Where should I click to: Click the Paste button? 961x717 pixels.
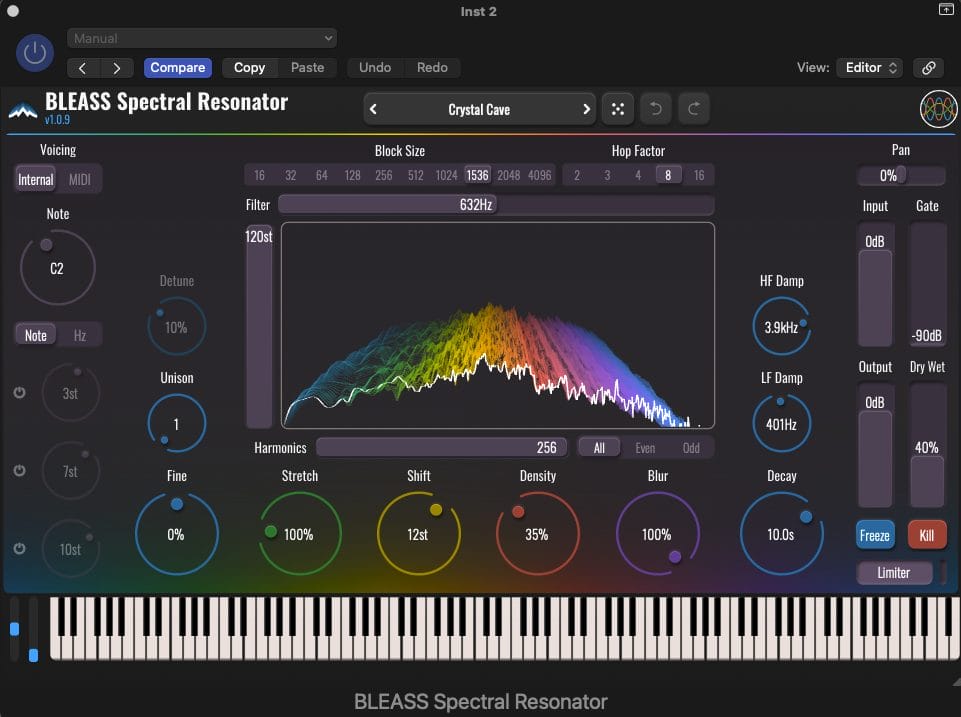[x=307, y=67]
